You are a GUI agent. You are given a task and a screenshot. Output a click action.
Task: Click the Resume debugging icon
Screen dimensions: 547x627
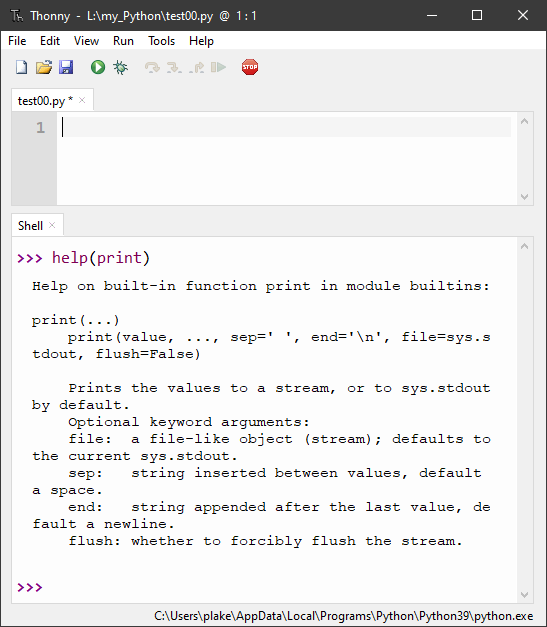point(218,67)
